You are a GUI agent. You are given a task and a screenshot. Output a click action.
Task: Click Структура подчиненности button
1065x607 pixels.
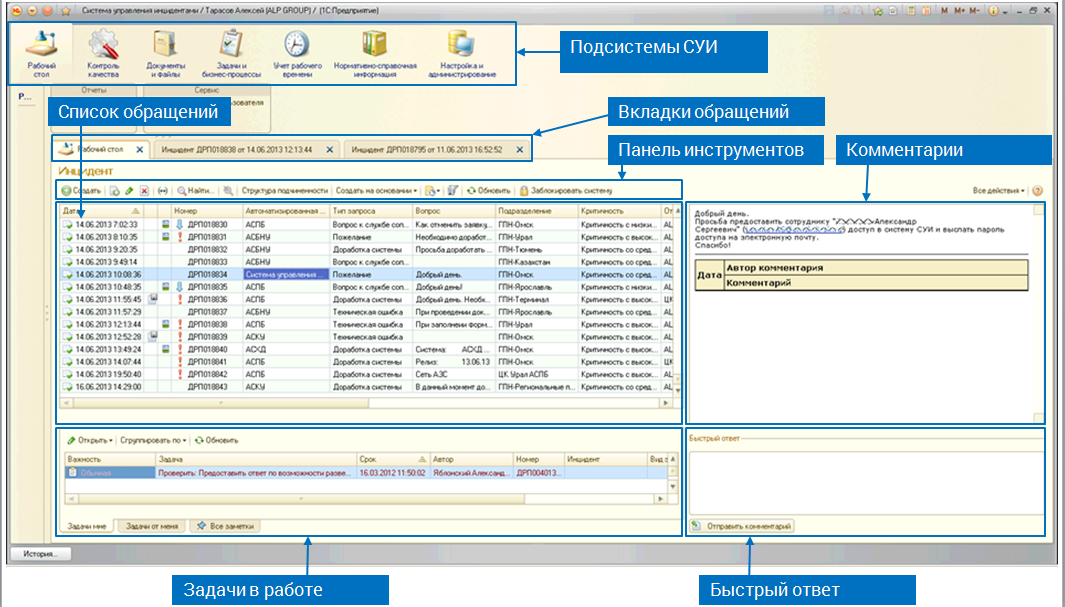coord(285,191)
